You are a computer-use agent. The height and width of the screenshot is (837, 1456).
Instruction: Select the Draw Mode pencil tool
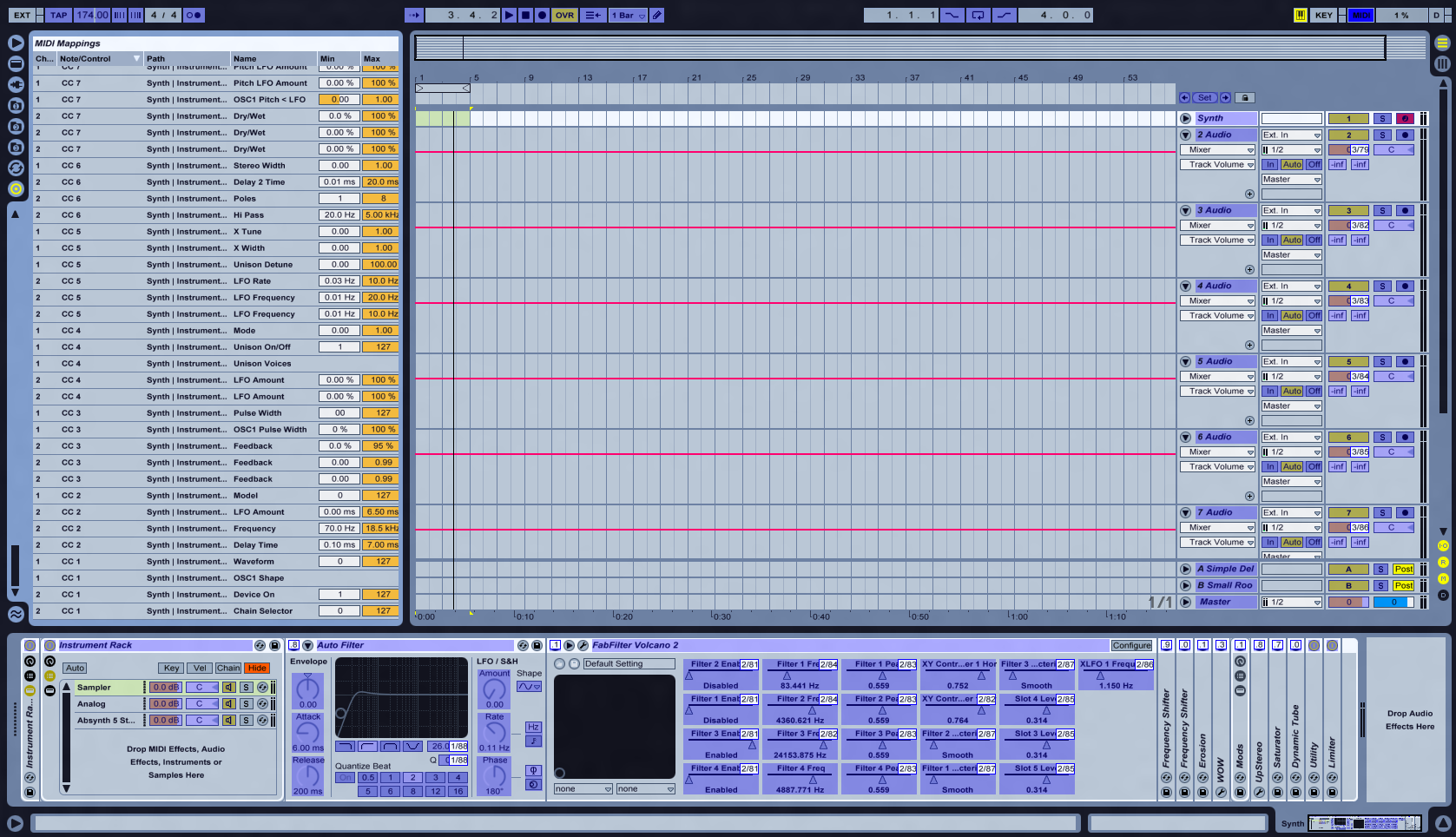(657, 15)
